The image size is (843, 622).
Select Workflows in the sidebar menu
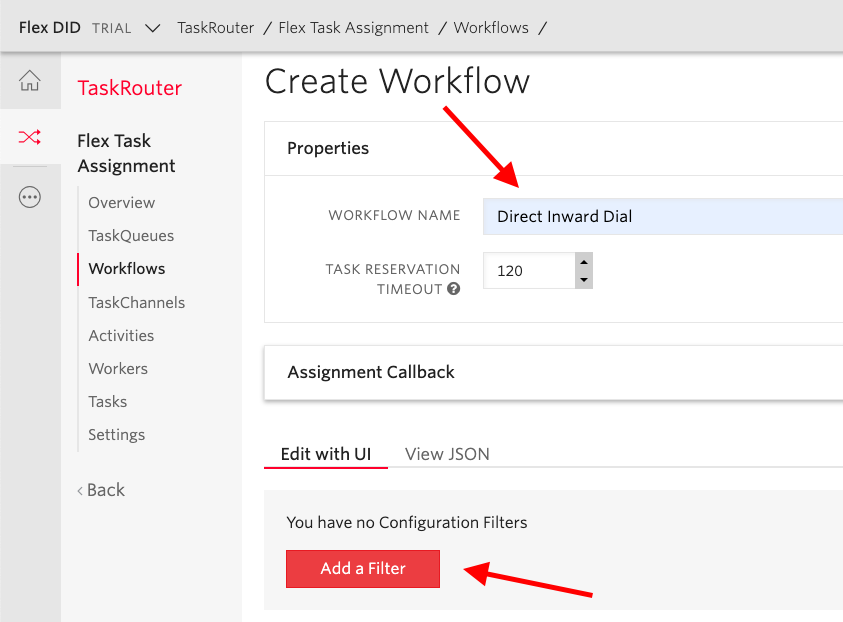pyautogui.click(x=127, y=269)
